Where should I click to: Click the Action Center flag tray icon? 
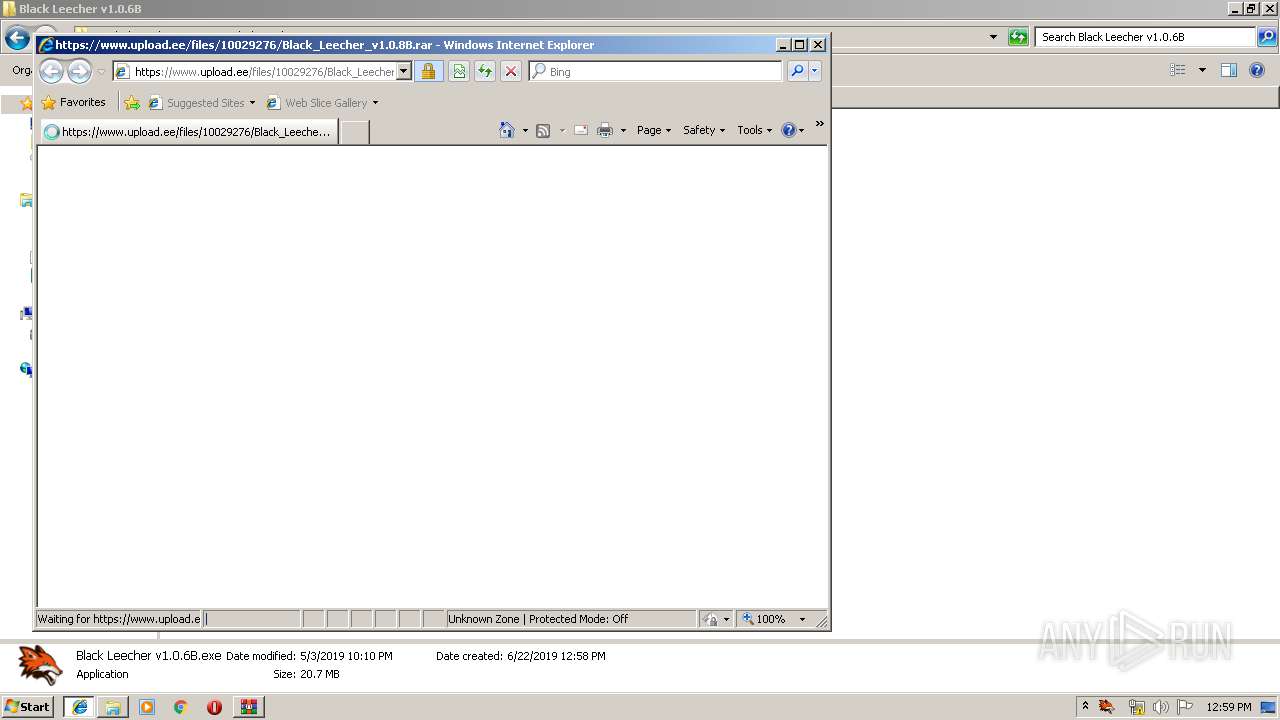tap(1185, 707)
